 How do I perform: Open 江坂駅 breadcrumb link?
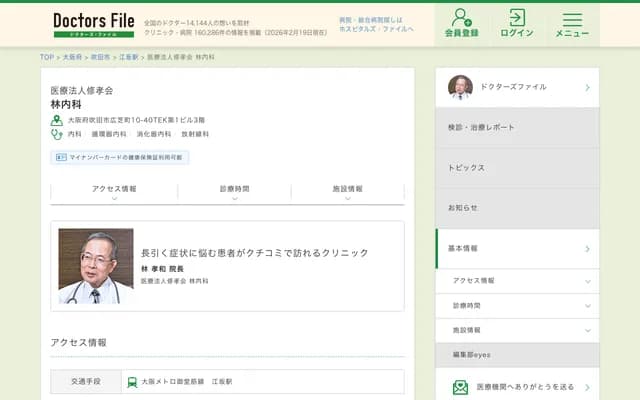129,57
